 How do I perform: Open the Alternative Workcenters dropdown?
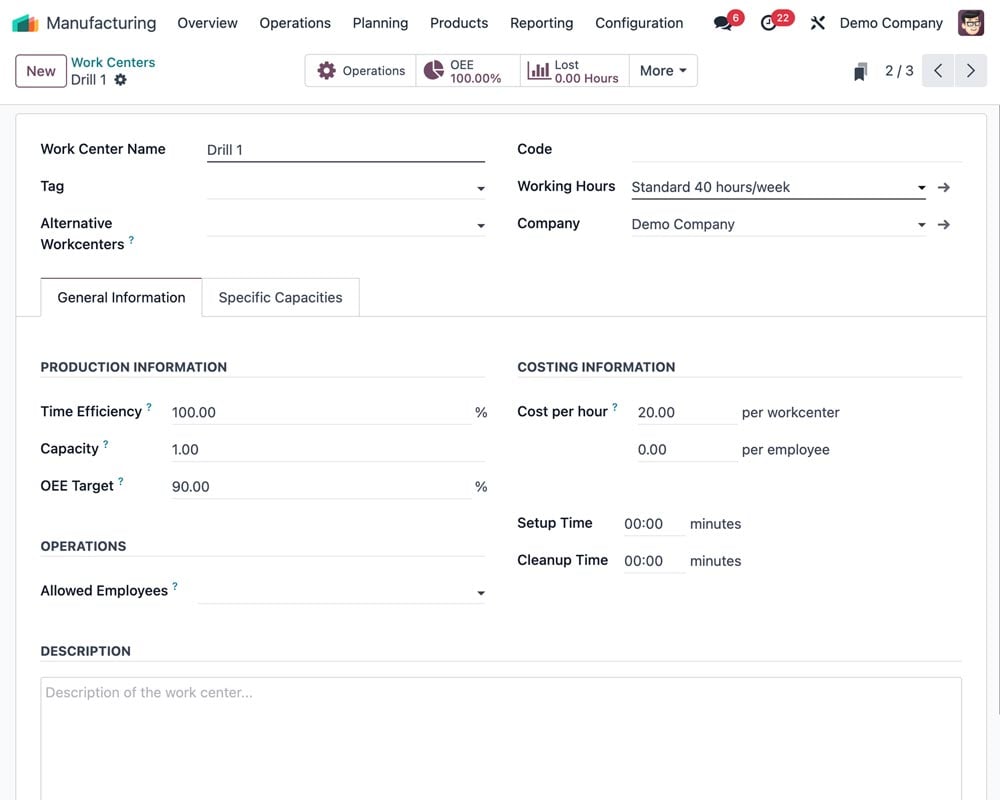481,224
